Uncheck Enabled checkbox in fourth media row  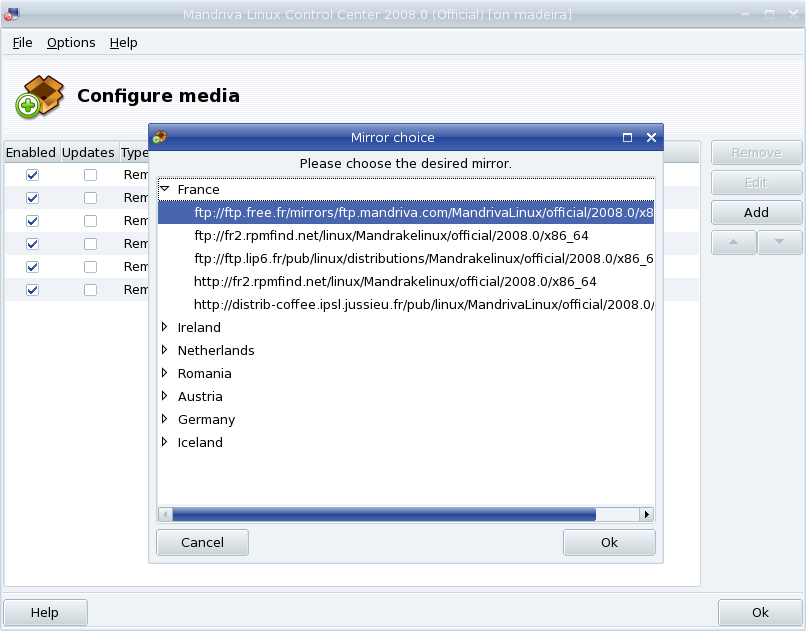[32, 244]
